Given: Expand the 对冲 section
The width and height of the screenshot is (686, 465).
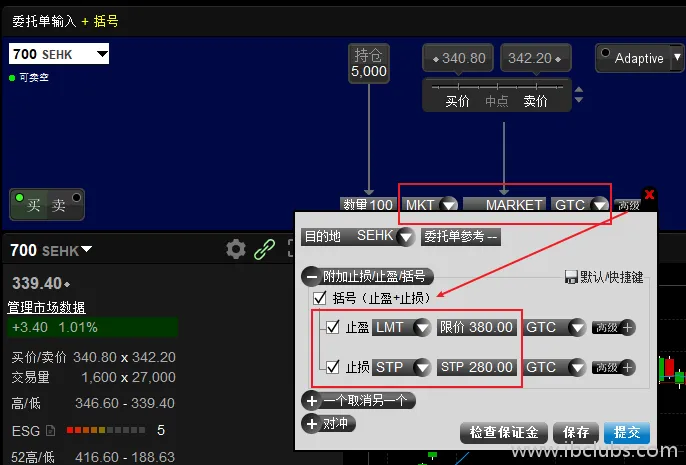Looking at the screenshot, I should 311,423.
